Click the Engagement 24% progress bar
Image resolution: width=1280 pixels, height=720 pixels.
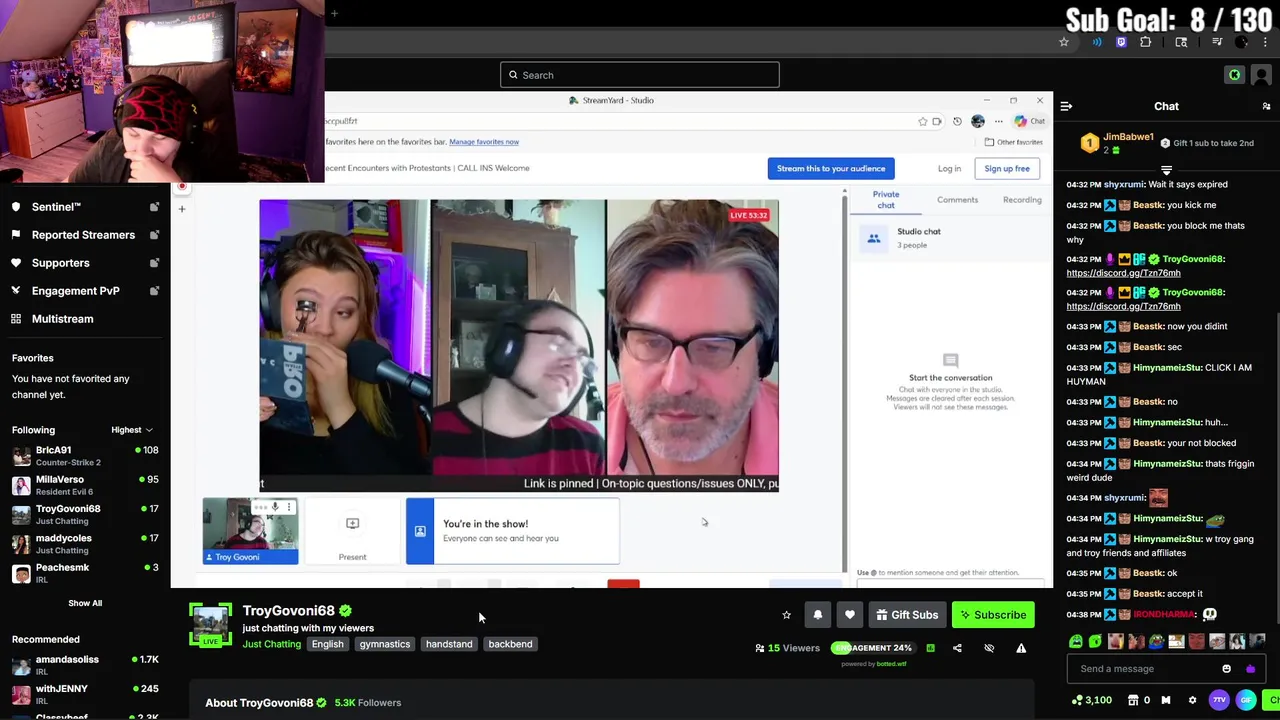click(873, 648)
